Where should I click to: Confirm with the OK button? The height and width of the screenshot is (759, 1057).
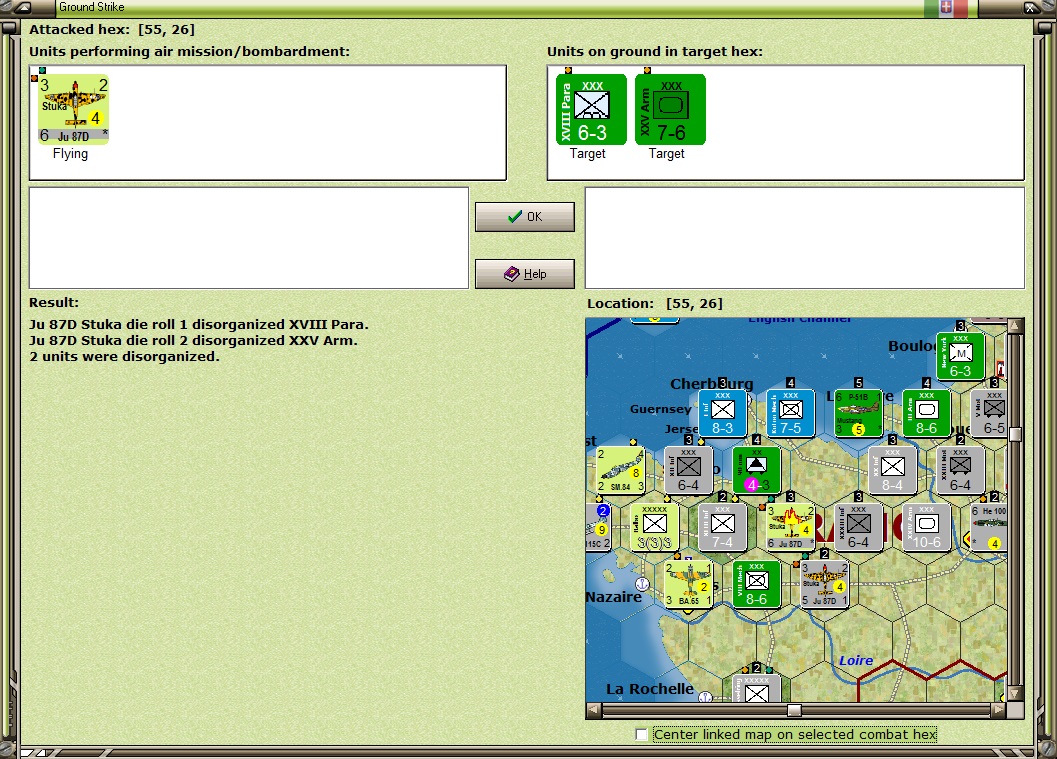pyautogui.click(x=524, y=216)
